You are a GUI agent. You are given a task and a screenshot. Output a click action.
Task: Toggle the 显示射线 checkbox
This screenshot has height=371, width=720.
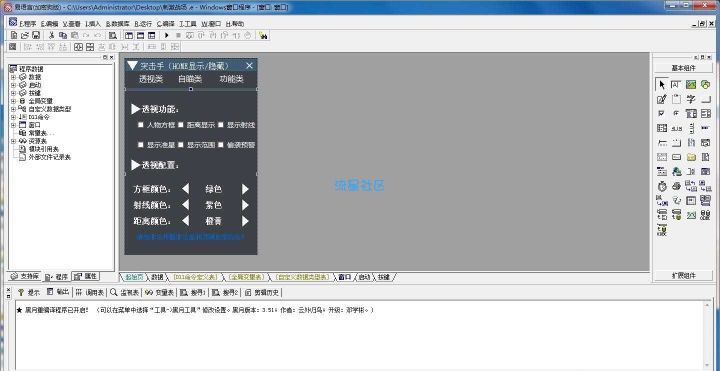pos(221,124)
